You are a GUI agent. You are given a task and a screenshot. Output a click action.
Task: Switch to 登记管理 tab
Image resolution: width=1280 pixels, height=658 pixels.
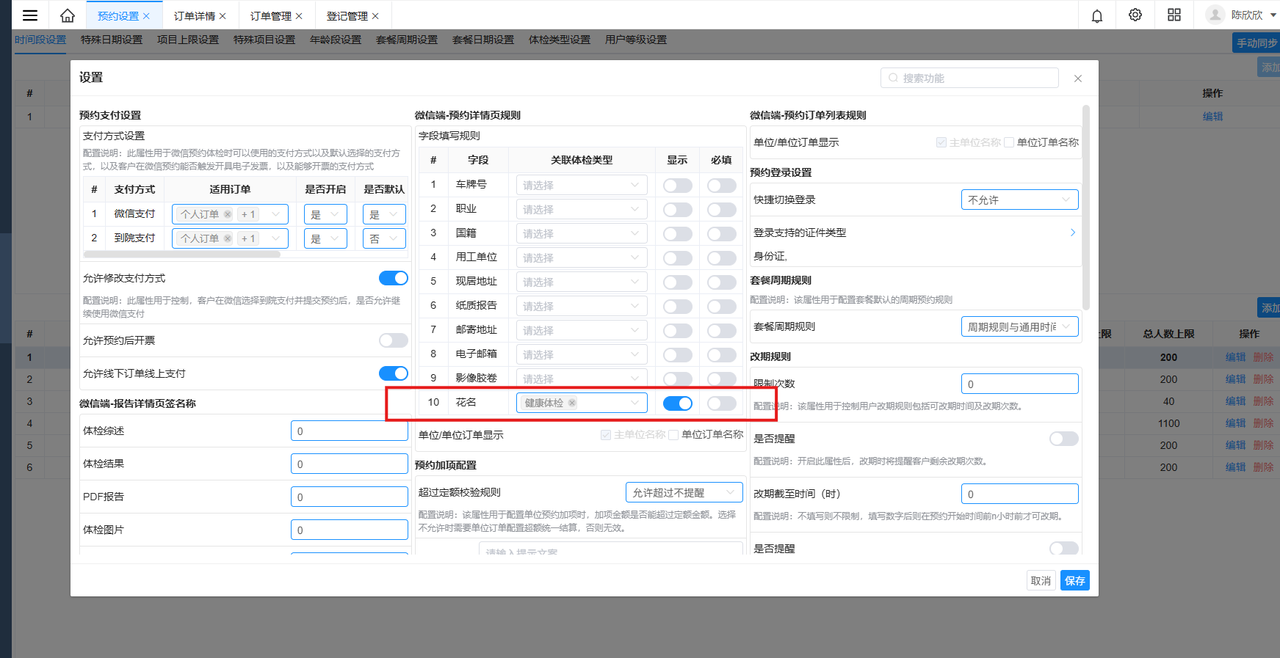point(345,17)
